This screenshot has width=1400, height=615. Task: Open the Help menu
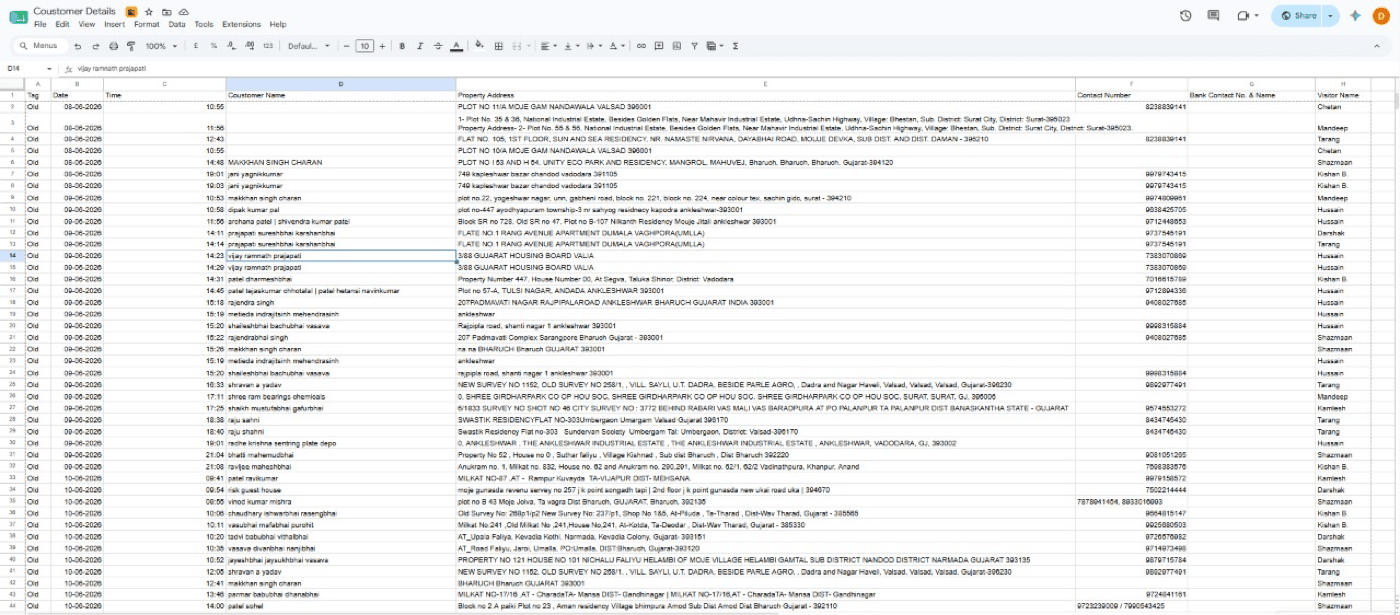[x=278, y=24]
